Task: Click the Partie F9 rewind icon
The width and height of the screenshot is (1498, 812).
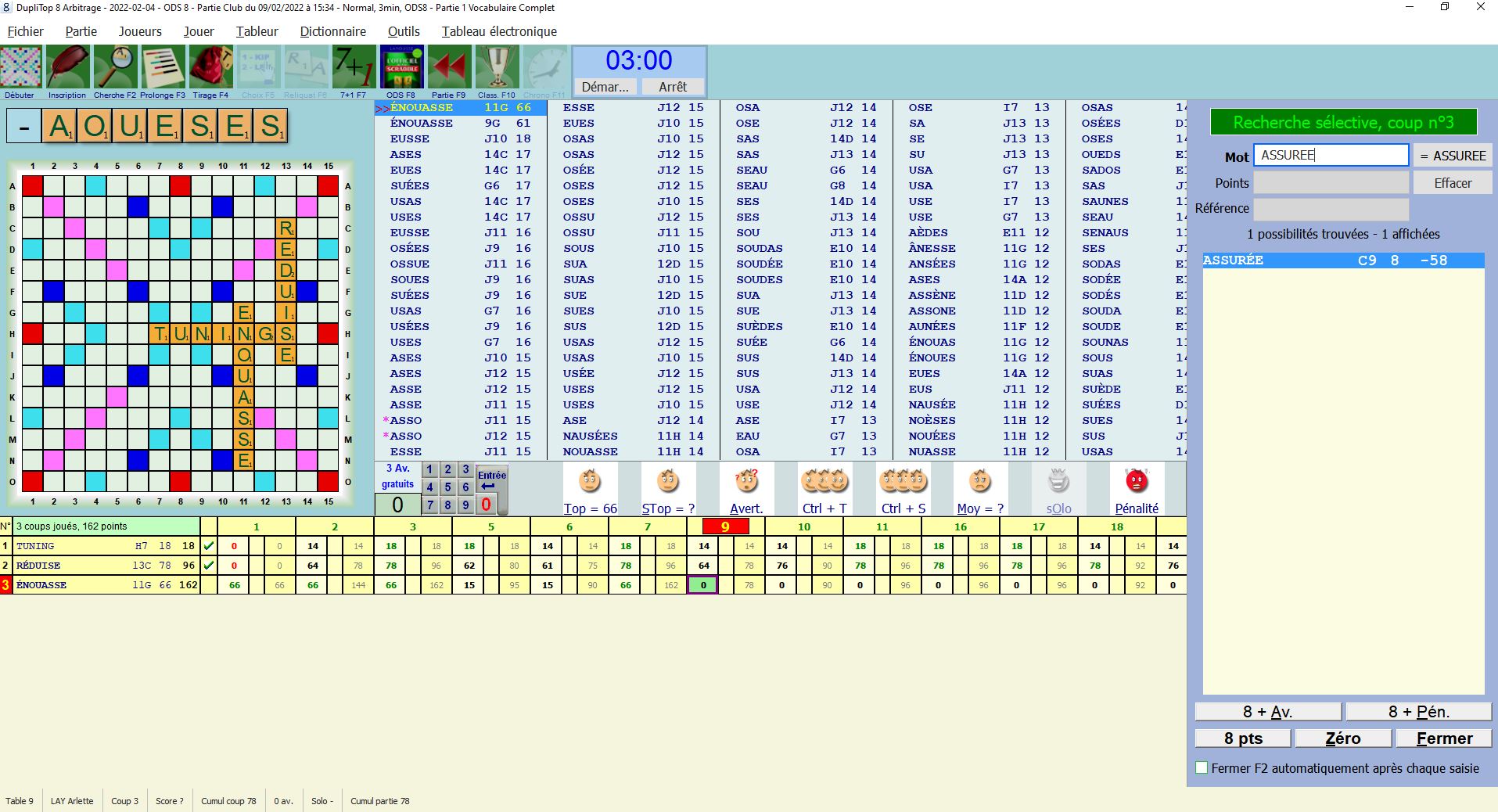Action: pos(449,67)
